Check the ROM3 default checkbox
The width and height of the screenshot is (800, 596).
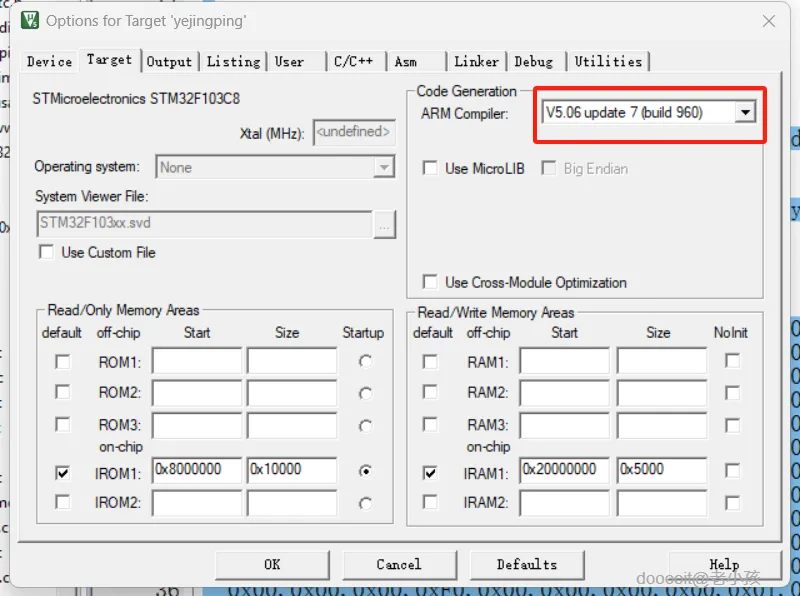(x=63, y=424)
